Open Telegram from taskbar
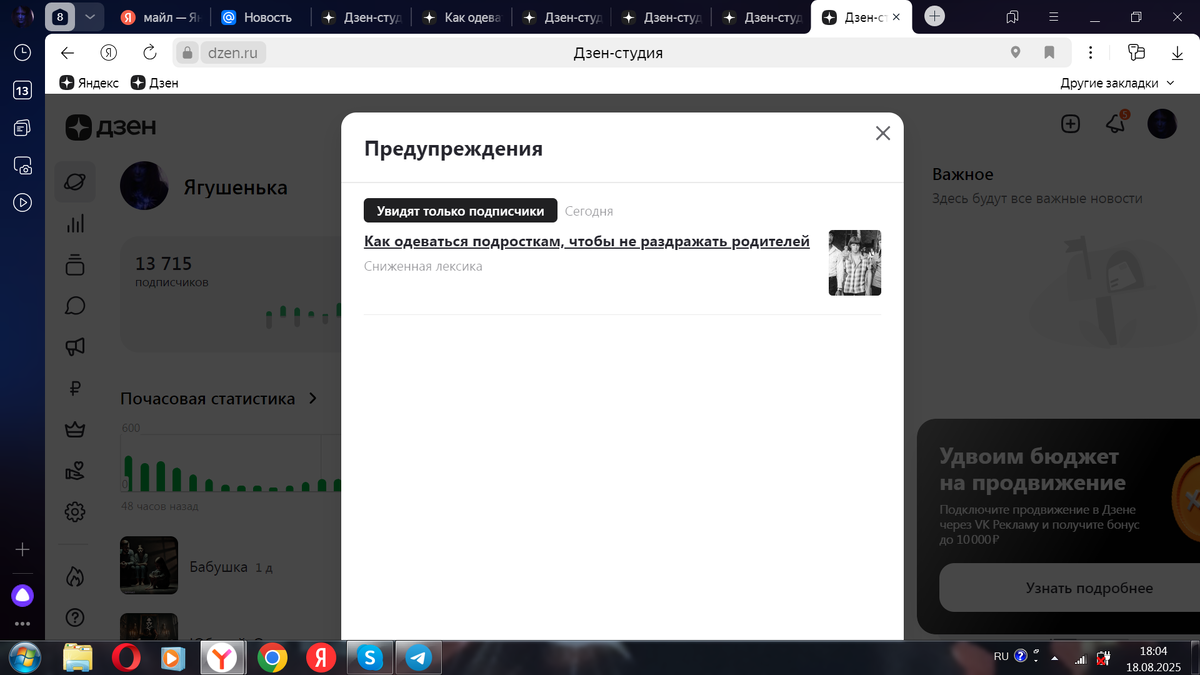This screenshot has height=675, width=1200. 419,657
